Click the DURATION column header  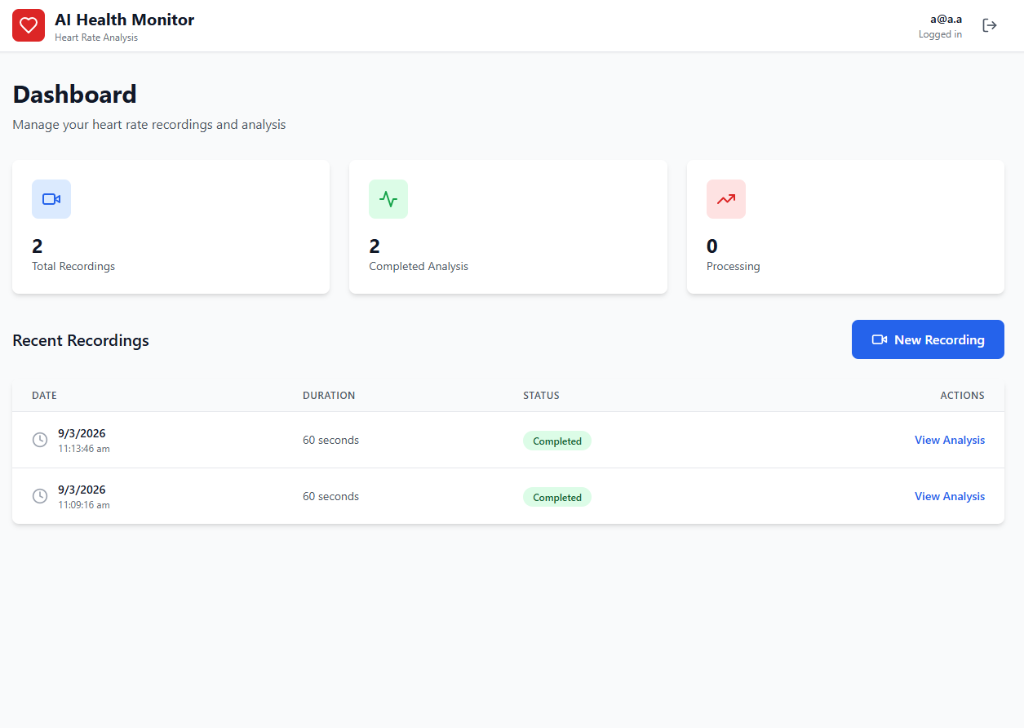pyautogui.click(x=328, y=396)
